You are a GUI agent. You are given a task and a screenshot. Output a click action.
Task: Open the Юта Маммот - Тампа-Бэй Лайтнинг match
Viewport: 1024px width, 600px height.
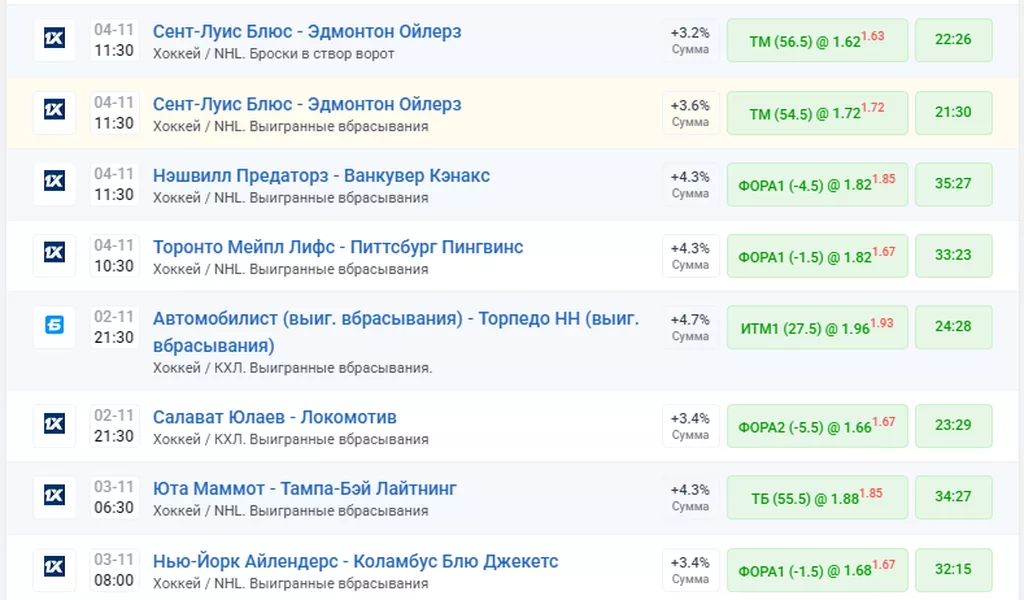(305, 489)
